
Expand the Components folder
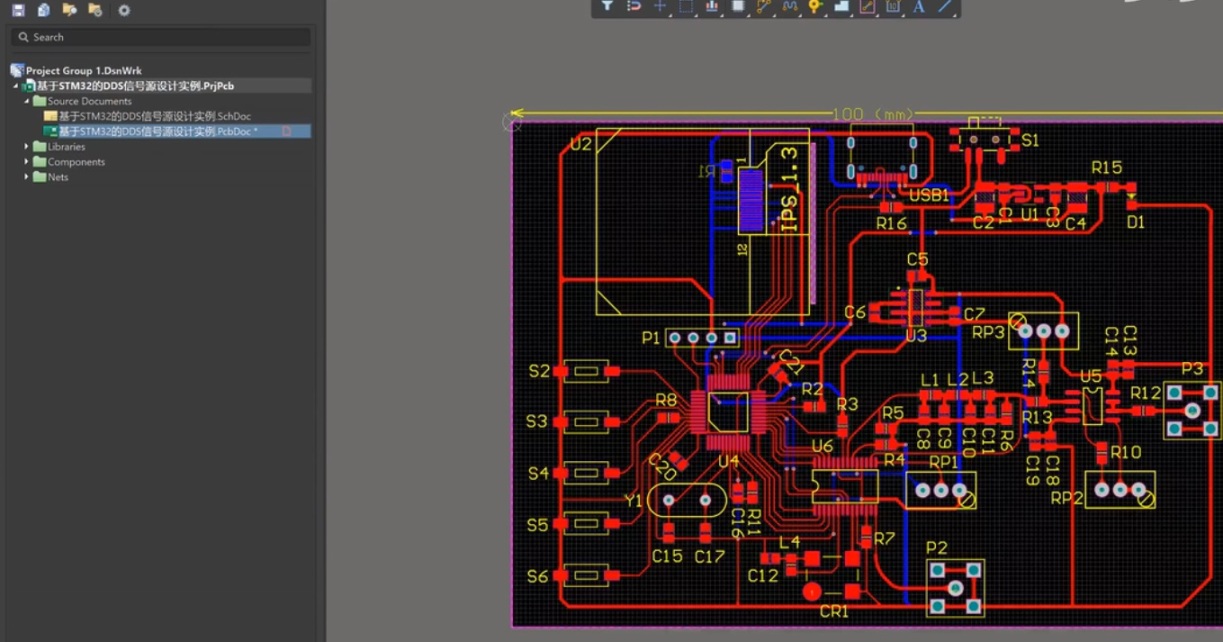(27, 162)
